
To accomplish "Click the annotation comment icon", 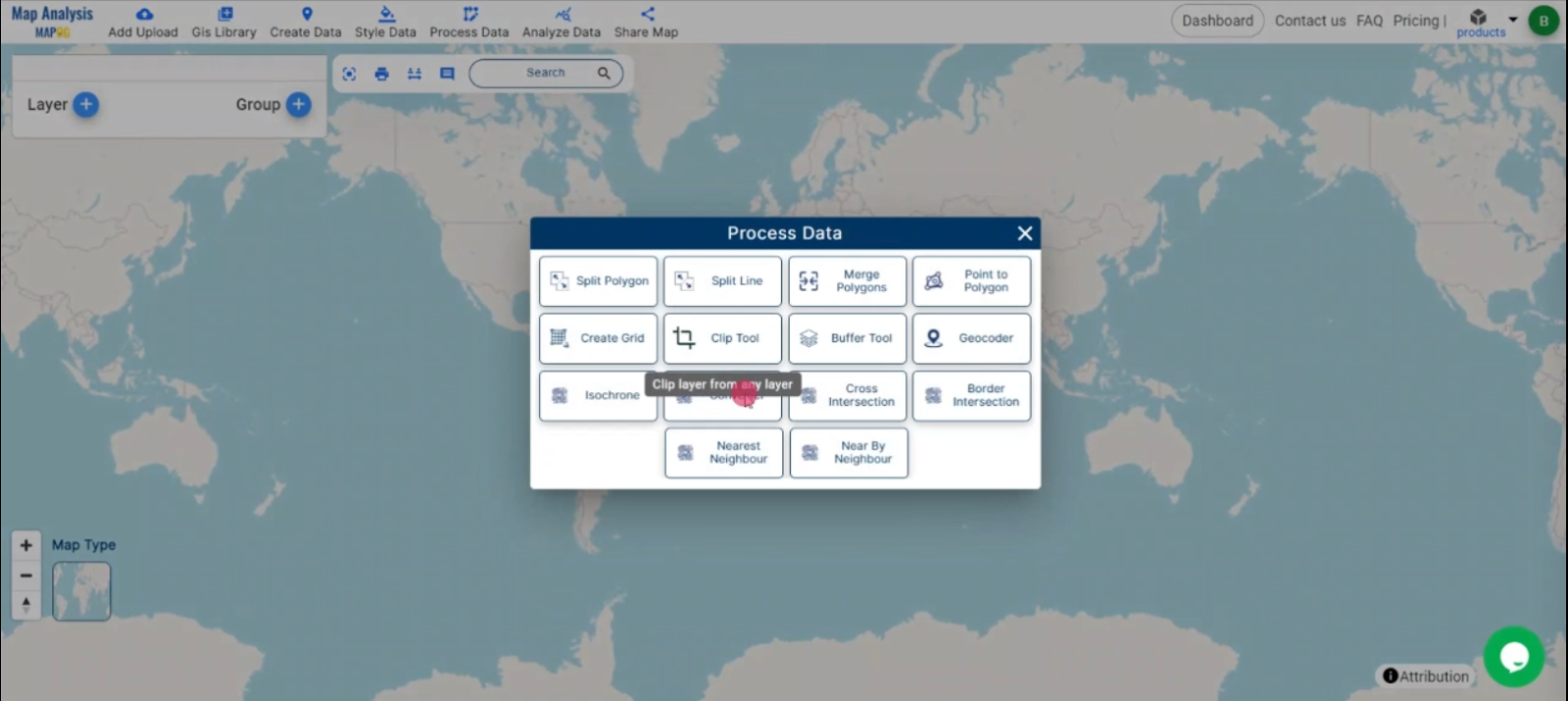I will (x=447, y=74).
